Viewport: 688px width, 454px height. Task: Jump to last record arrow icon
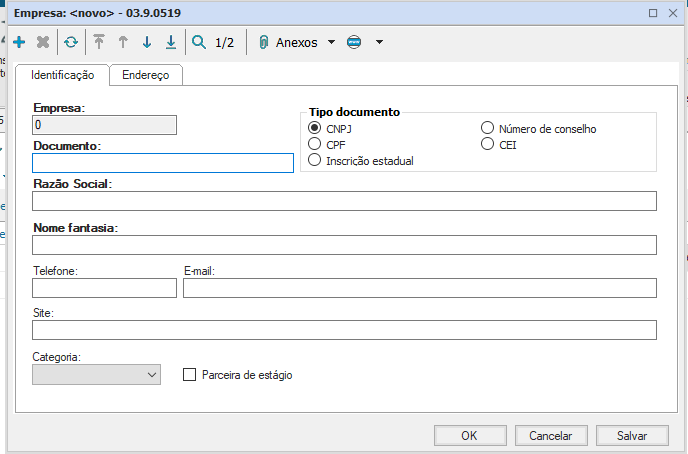pos(170,43)
